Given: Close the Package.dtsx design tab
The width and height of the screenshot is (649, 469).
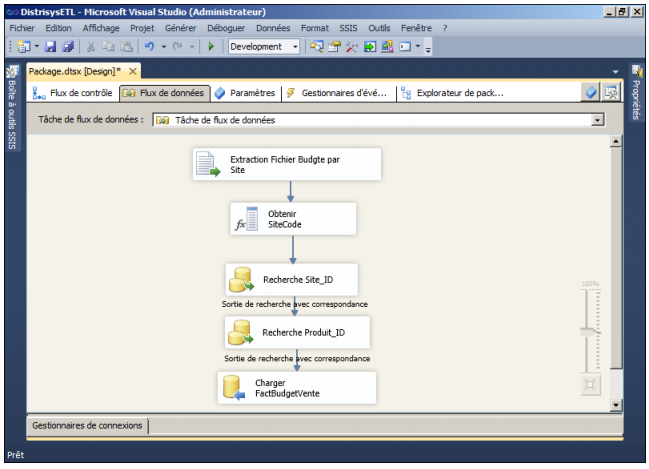Looking at the screenshot, I should pyautogui.click(x=131, y=72).
